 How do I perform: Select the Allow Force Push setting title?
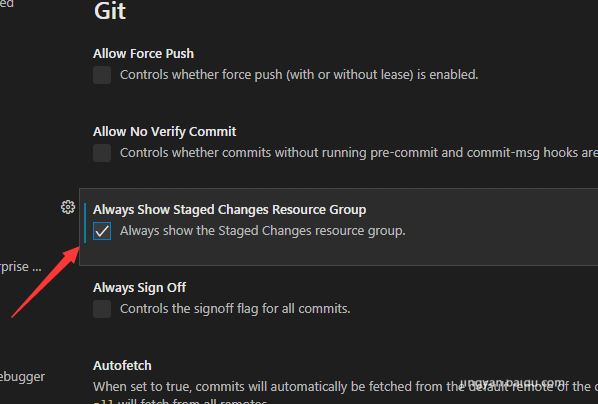(143, 54)
